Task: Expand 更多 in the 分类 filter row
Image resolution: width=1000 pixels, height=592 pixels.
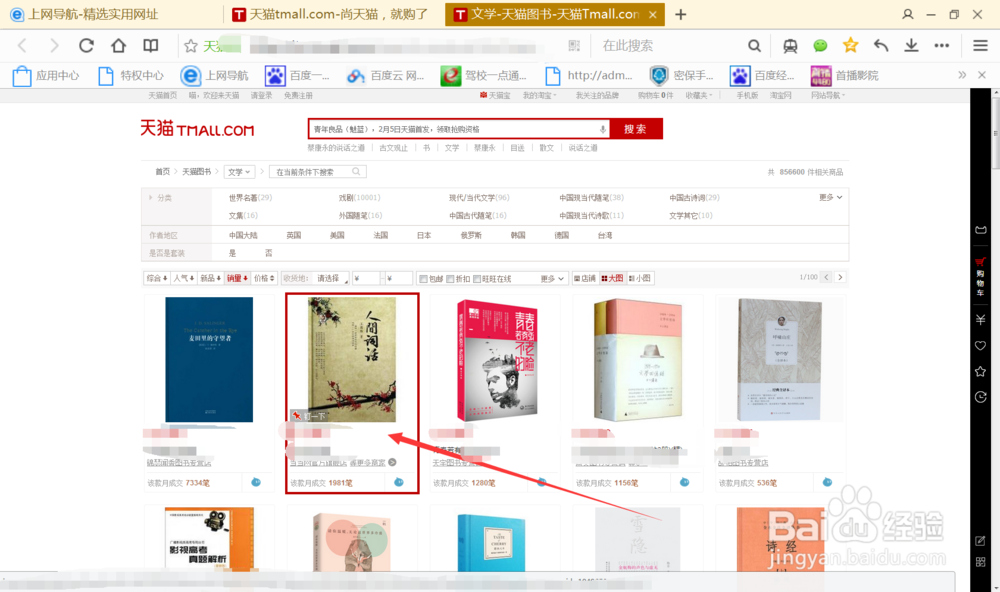Action: point(830,198)
